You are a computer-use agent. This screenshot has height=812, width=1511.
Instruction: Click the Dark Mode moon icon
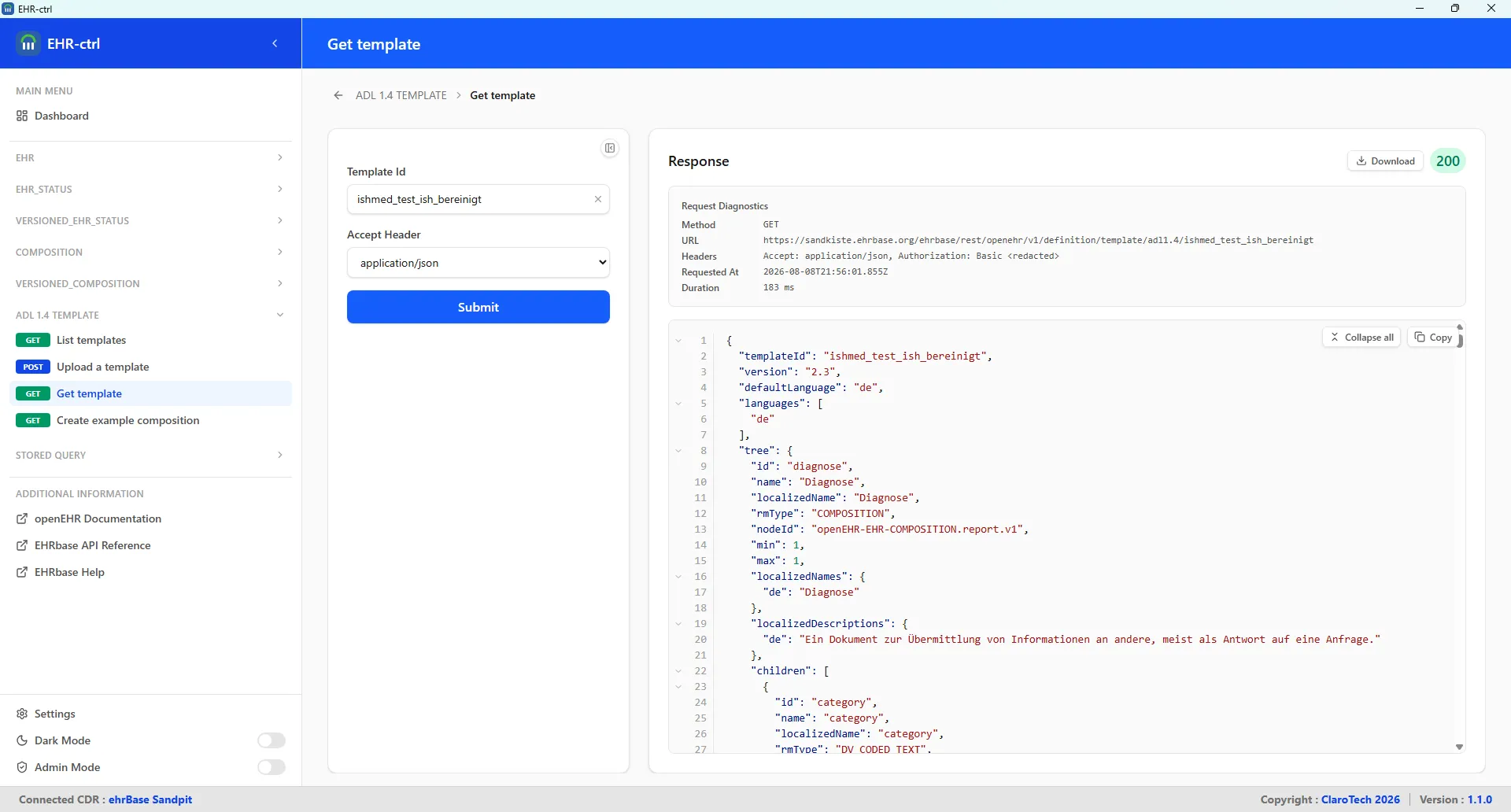coord(22,740)
